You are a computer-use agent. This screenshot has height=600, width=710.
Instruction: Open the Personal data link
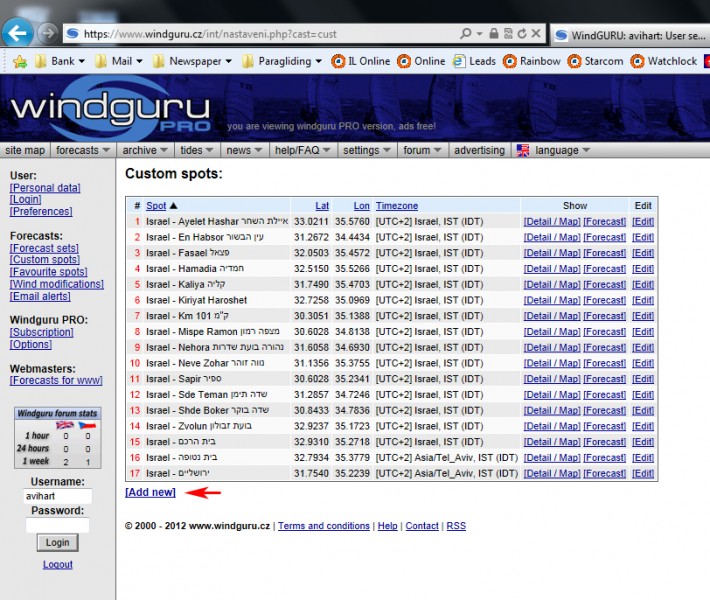45,188
